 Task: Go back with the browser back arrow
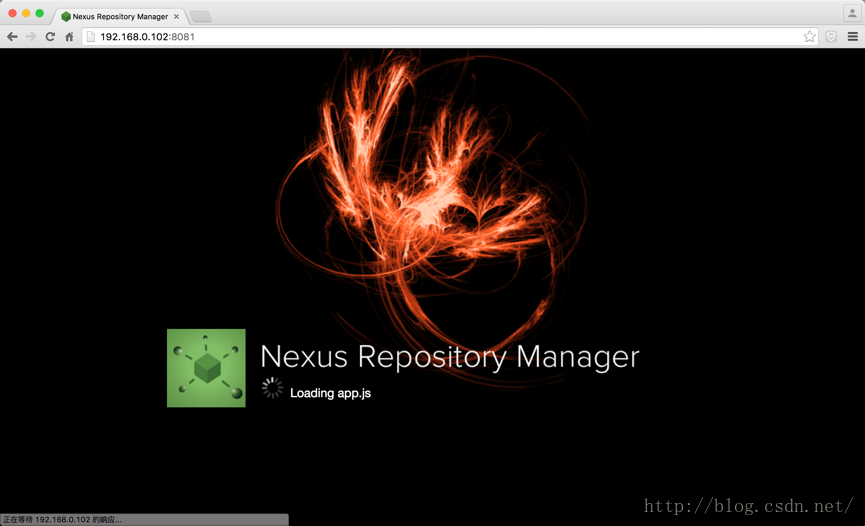pos(12,36)
